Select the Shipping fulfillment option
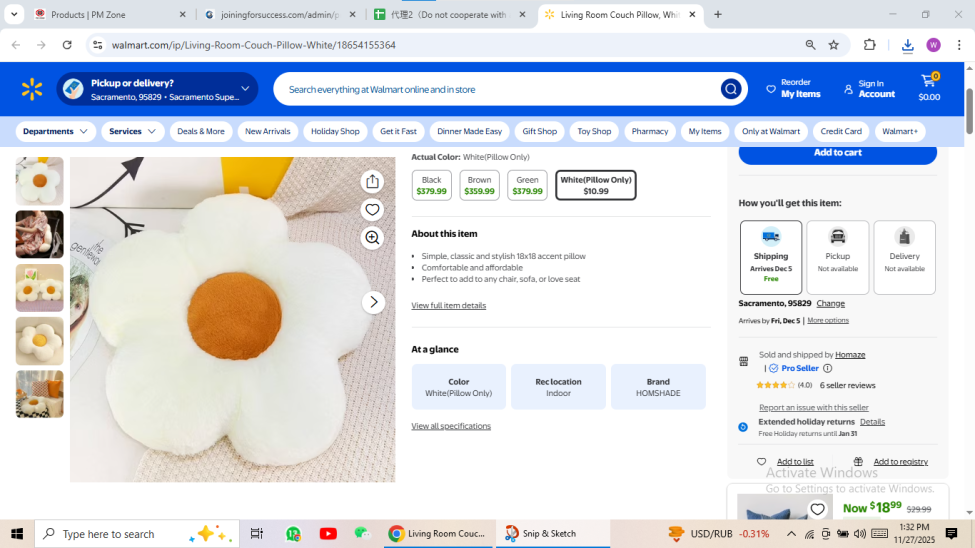 coord(770,257)
